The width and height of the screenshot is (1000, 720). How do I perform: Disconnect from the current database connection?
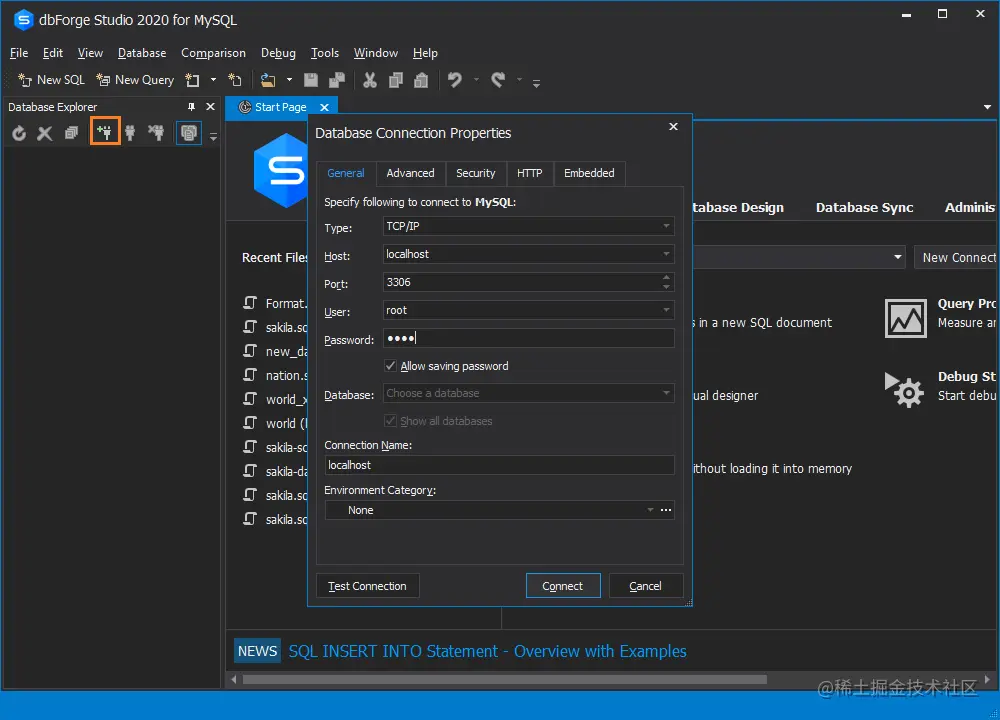click(158, 131)
